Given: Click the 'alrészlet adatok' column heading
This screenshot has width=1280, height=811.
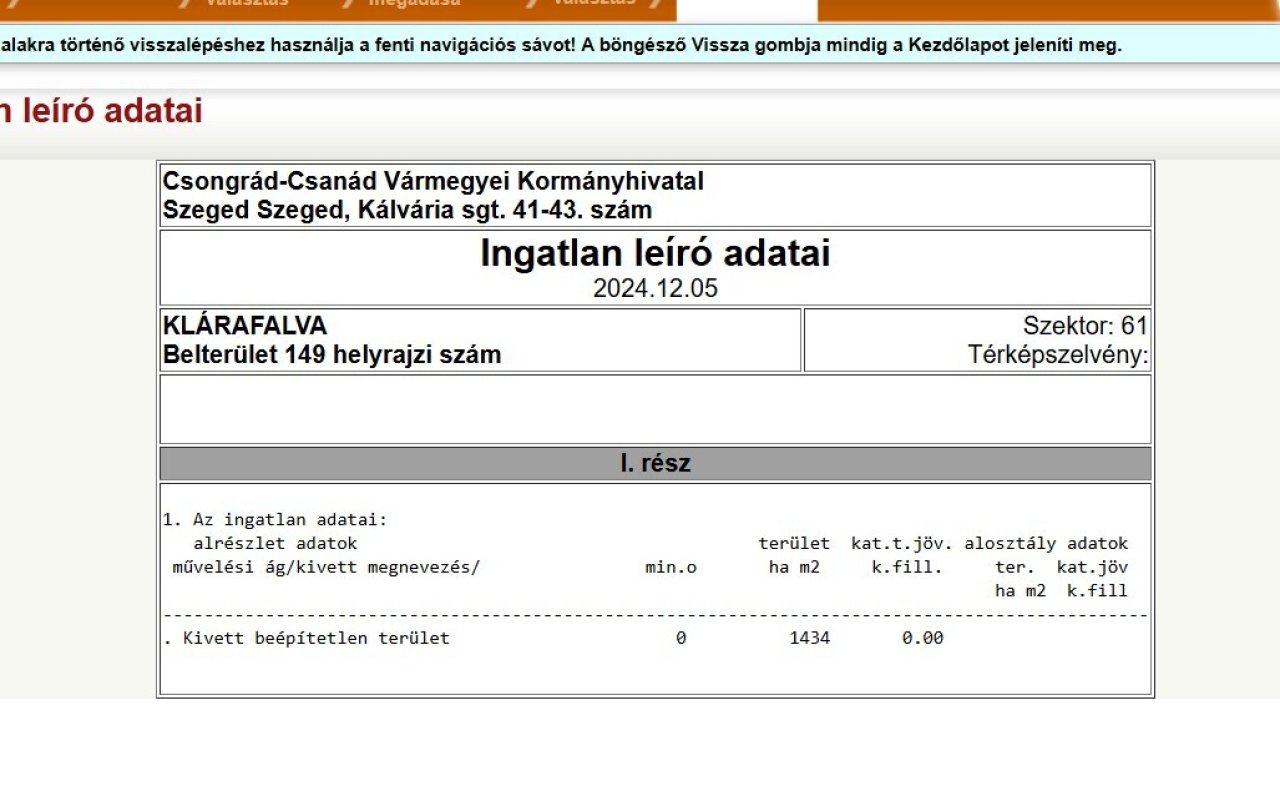Looking at the screenshot, I should click(x=275, y=543).
